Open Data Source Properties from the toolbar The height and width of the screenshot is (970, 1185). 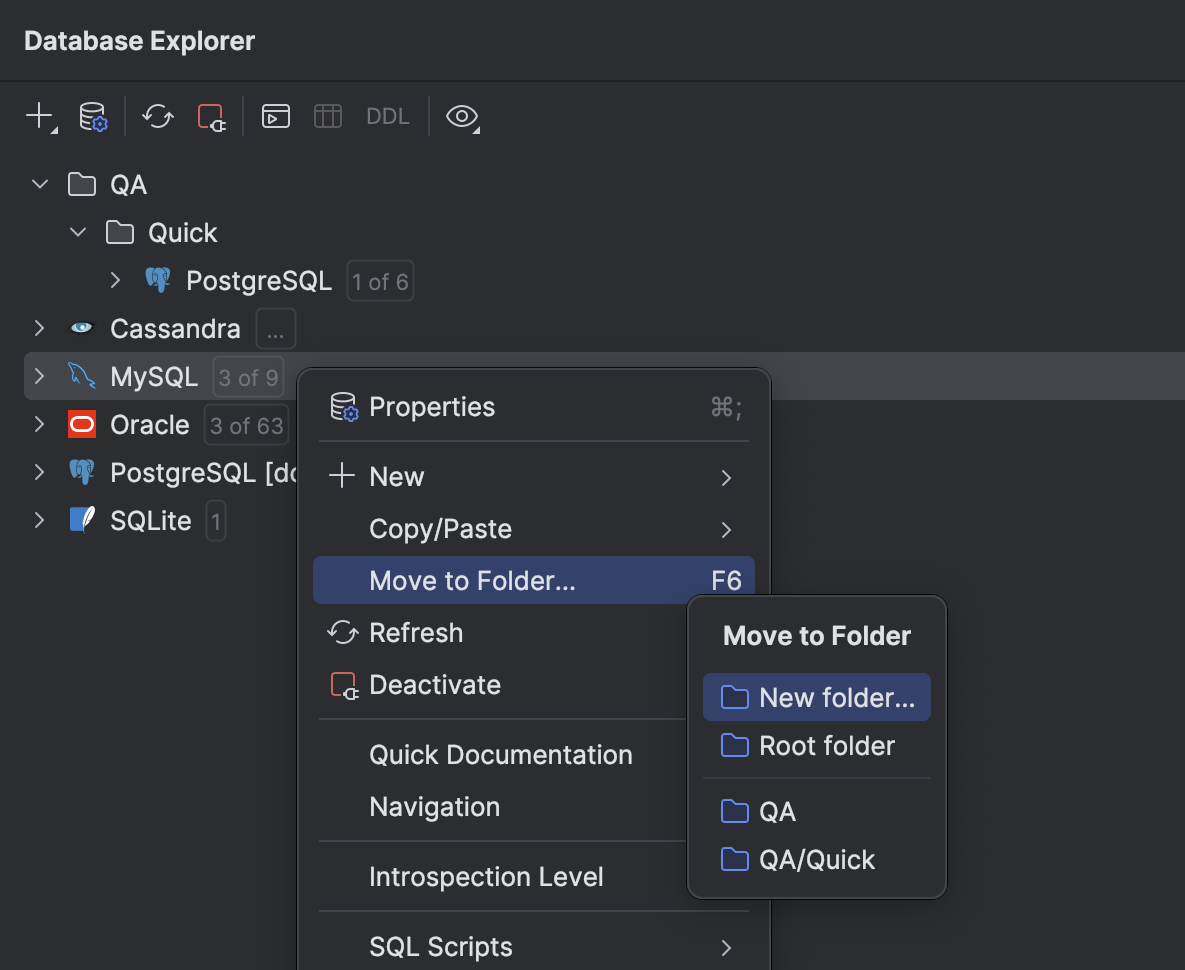pos(92,116)
